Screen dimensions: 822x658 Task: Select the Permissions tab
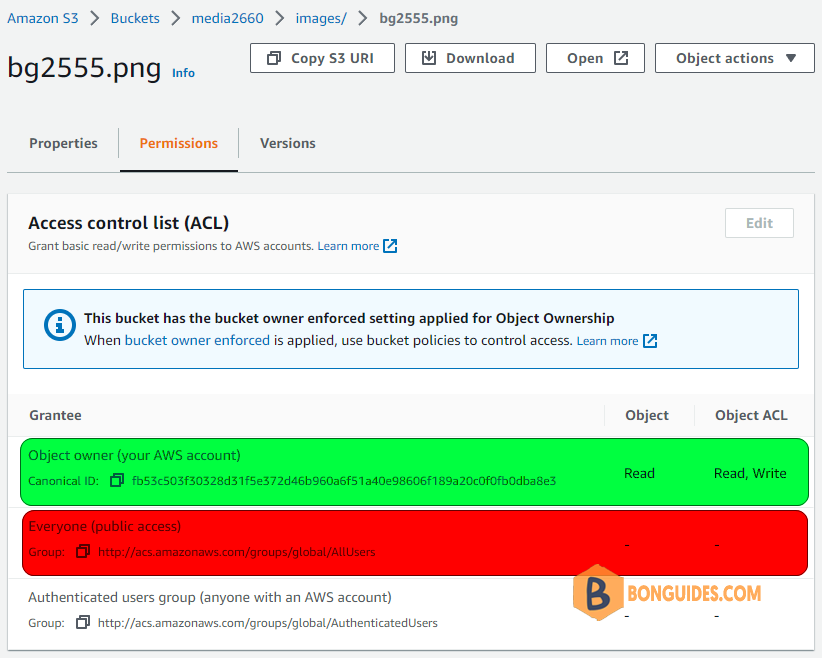click(x=178, y=143)
